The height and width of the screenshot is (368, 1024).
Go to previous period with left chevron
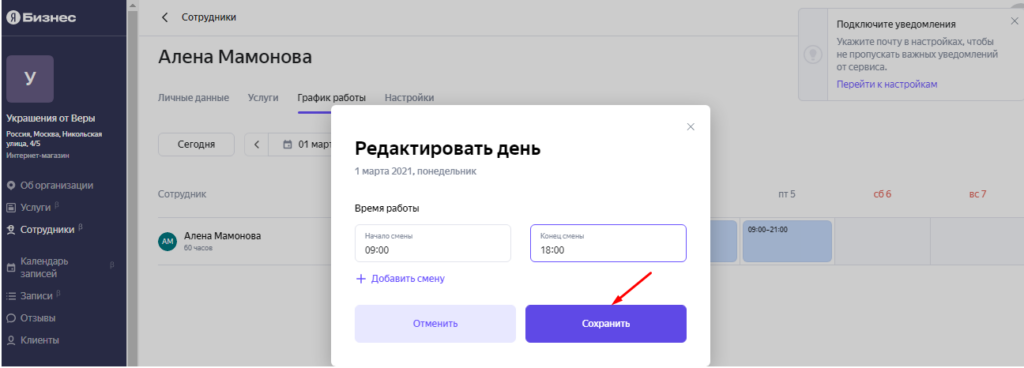click(257, 144)
